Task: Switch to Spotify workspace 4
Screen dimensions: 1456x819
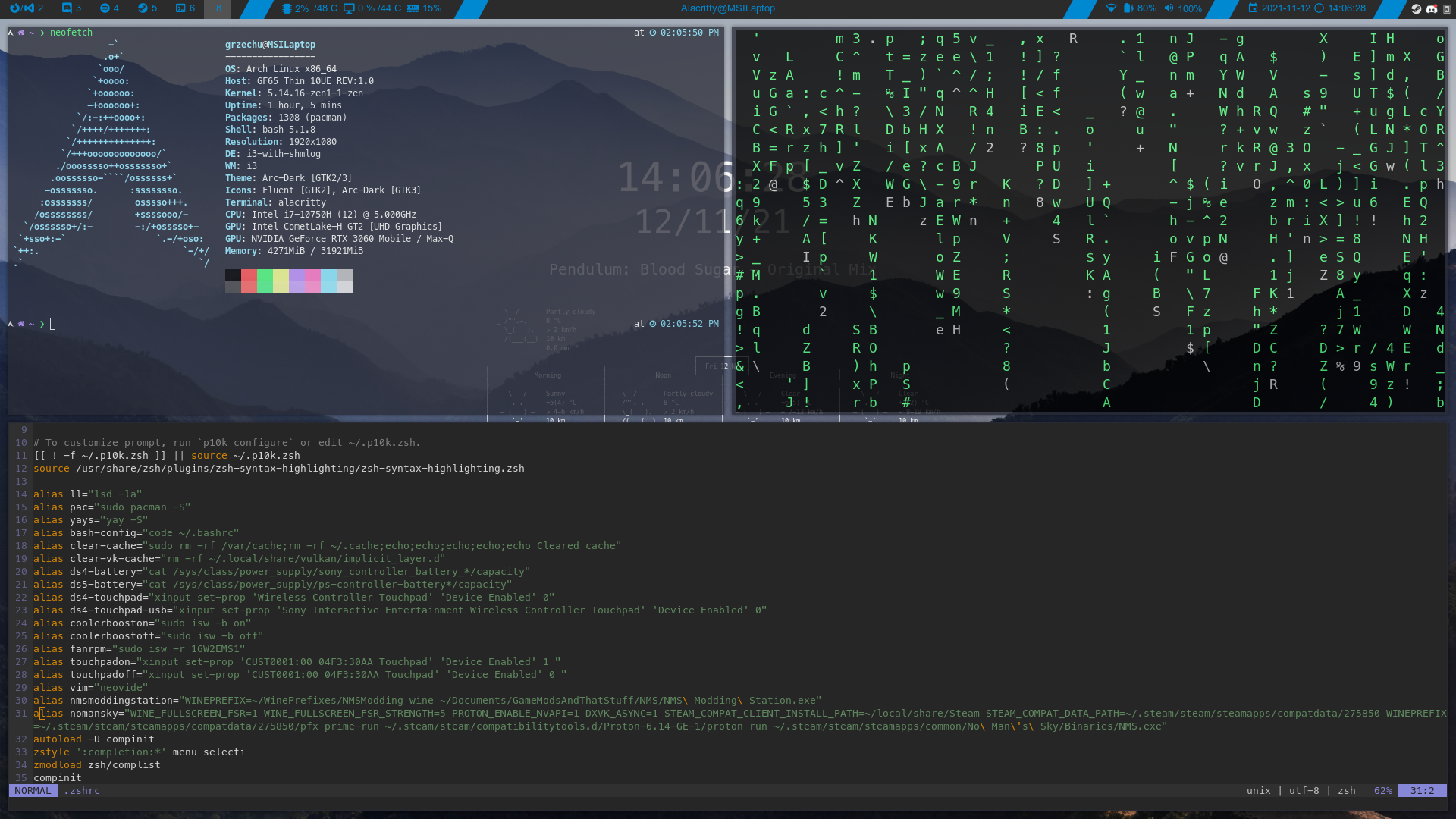Action: 109,8
